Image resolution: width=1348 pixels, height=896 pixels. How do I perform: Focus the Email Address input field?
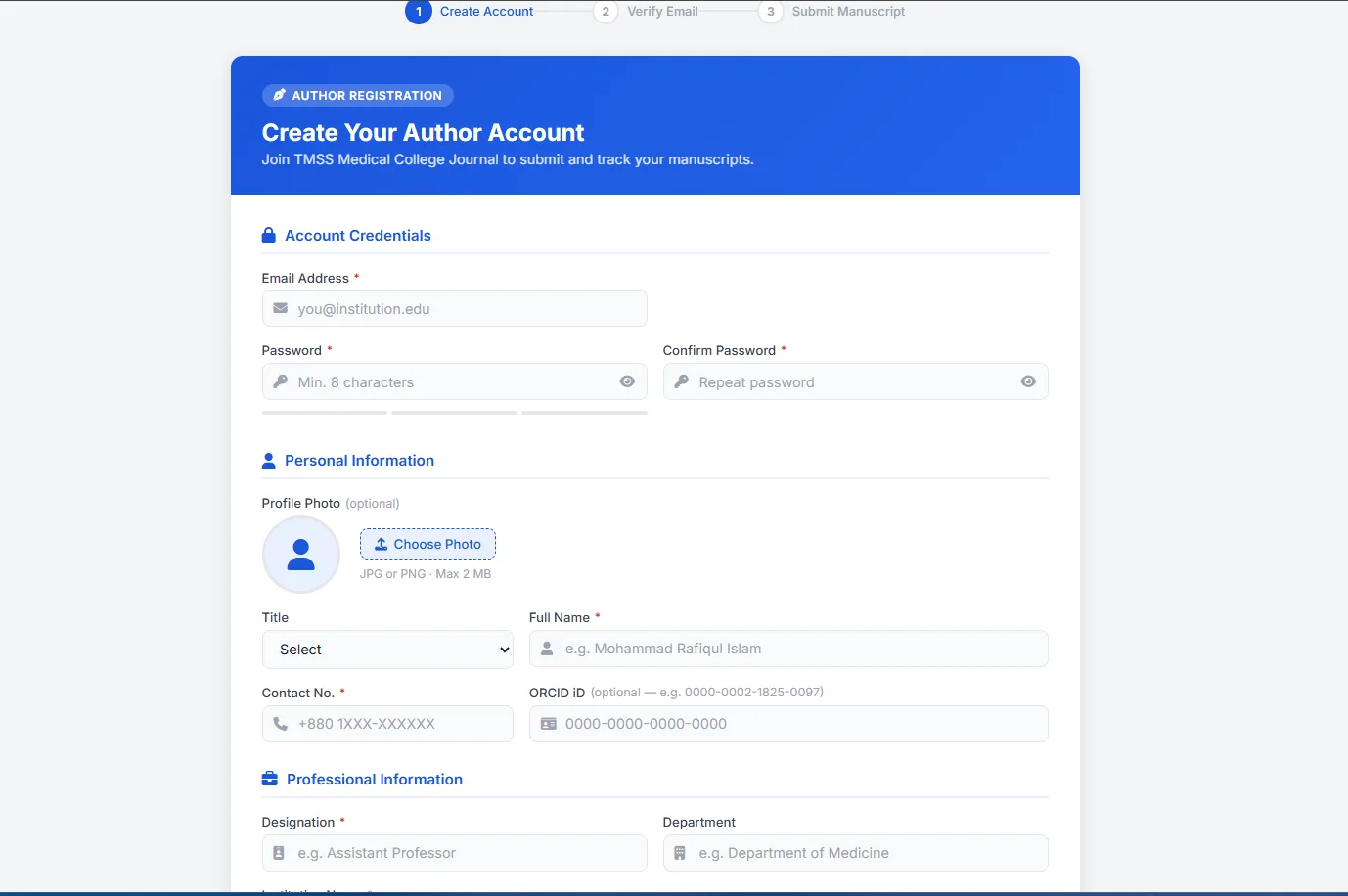[x=455, y=308]
